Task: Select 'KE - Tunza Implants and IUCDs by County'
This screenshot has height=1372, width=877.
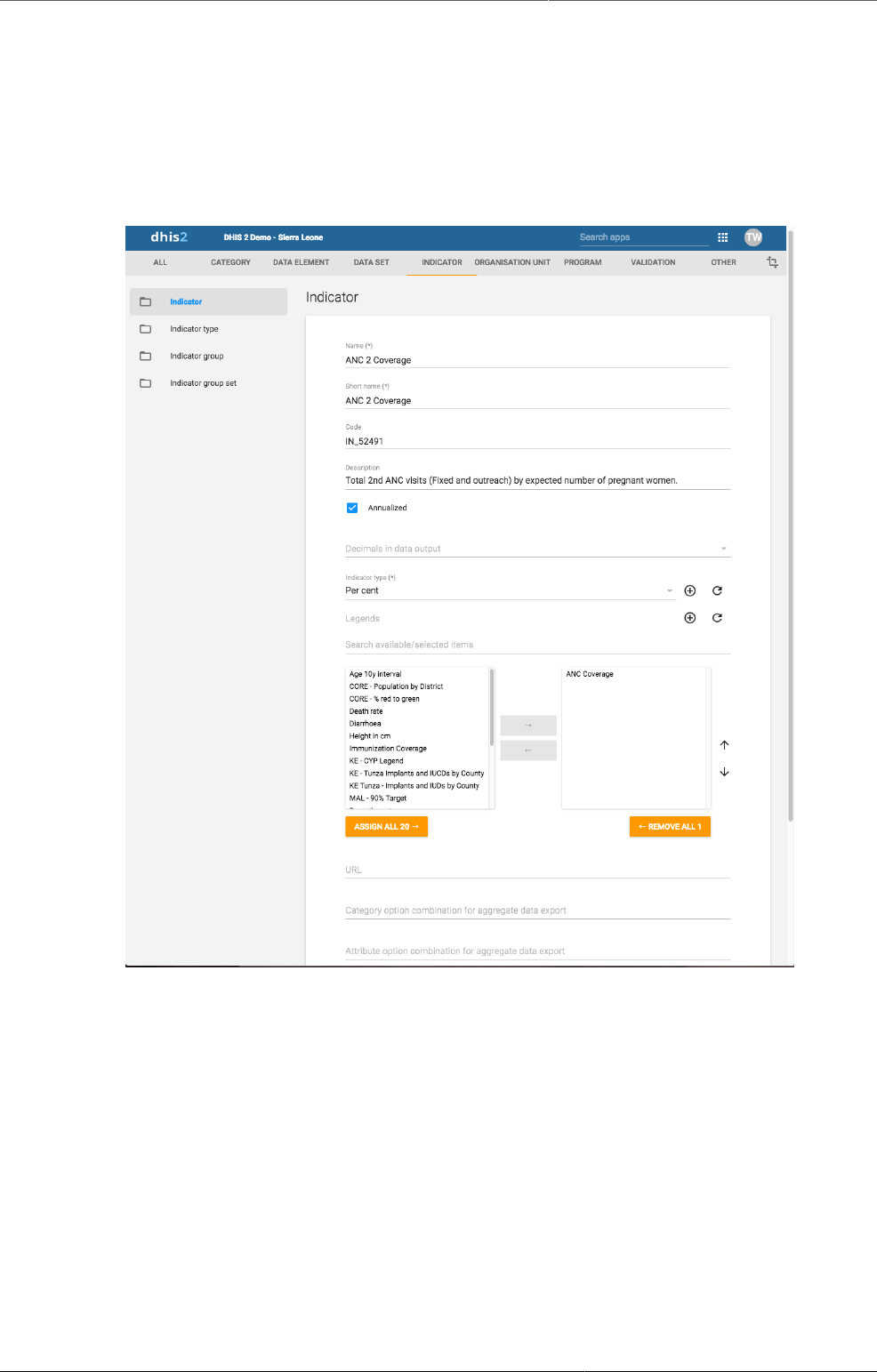Action: 416,774
